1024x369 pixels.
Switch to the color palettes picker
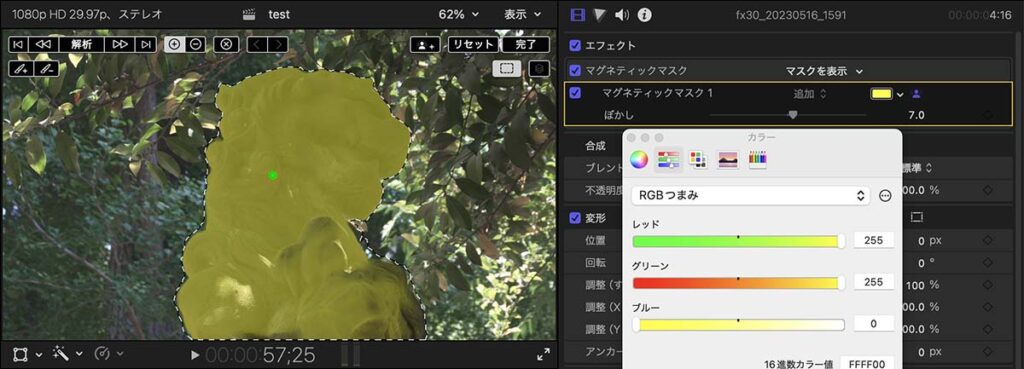click(698, 159)
